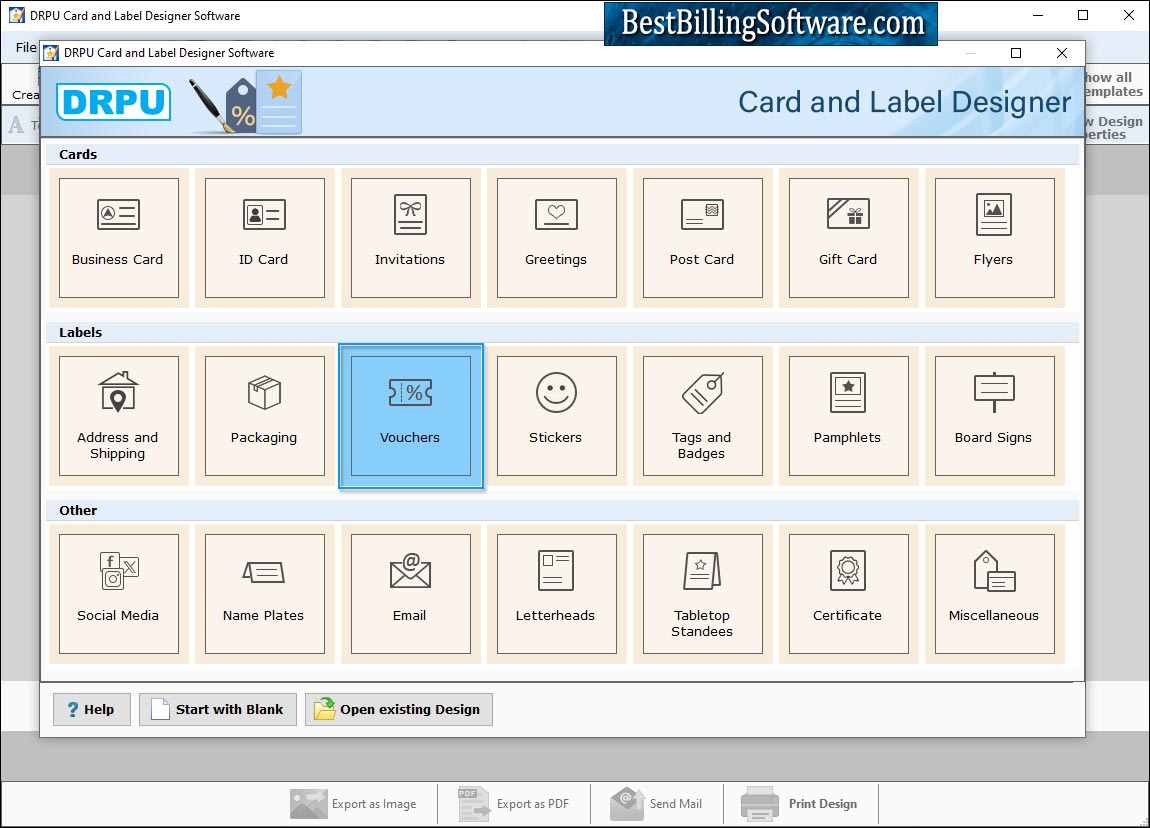
Task: Select the Certificate tile
Action: point(849,594)
